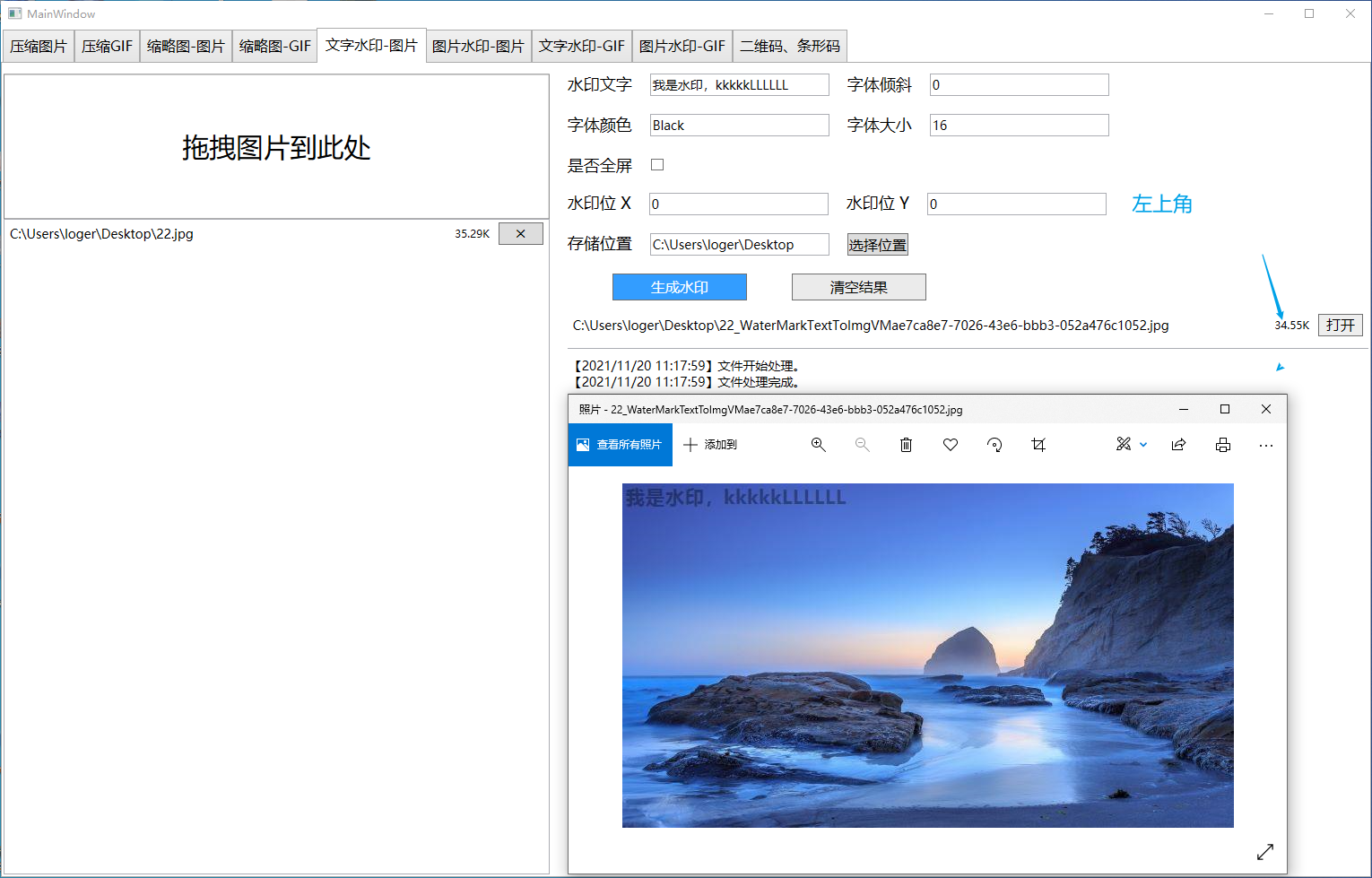Image resolution: width=1372 pixels, height=878 pixels.
Task: Open the 图片水印-GIF tab
Action: pyautogui.click(x=682, y=47)
